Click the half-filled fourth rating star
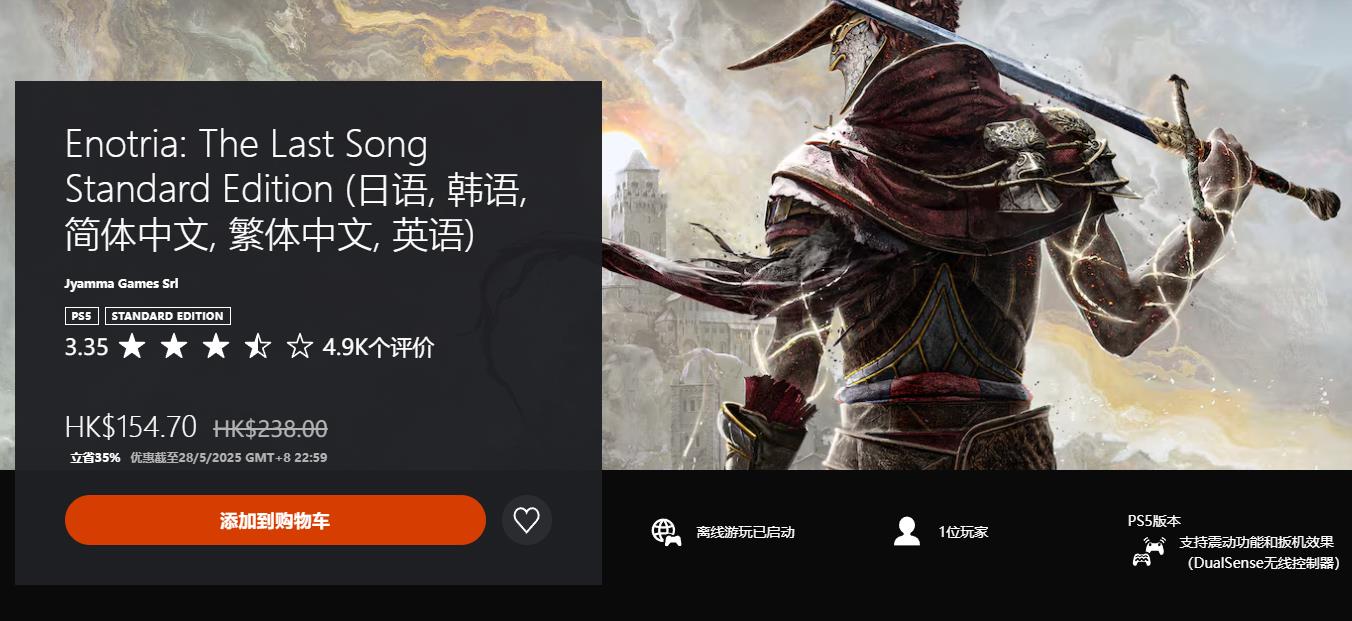This screenshot has width=1352, height=621. [258, 347]
